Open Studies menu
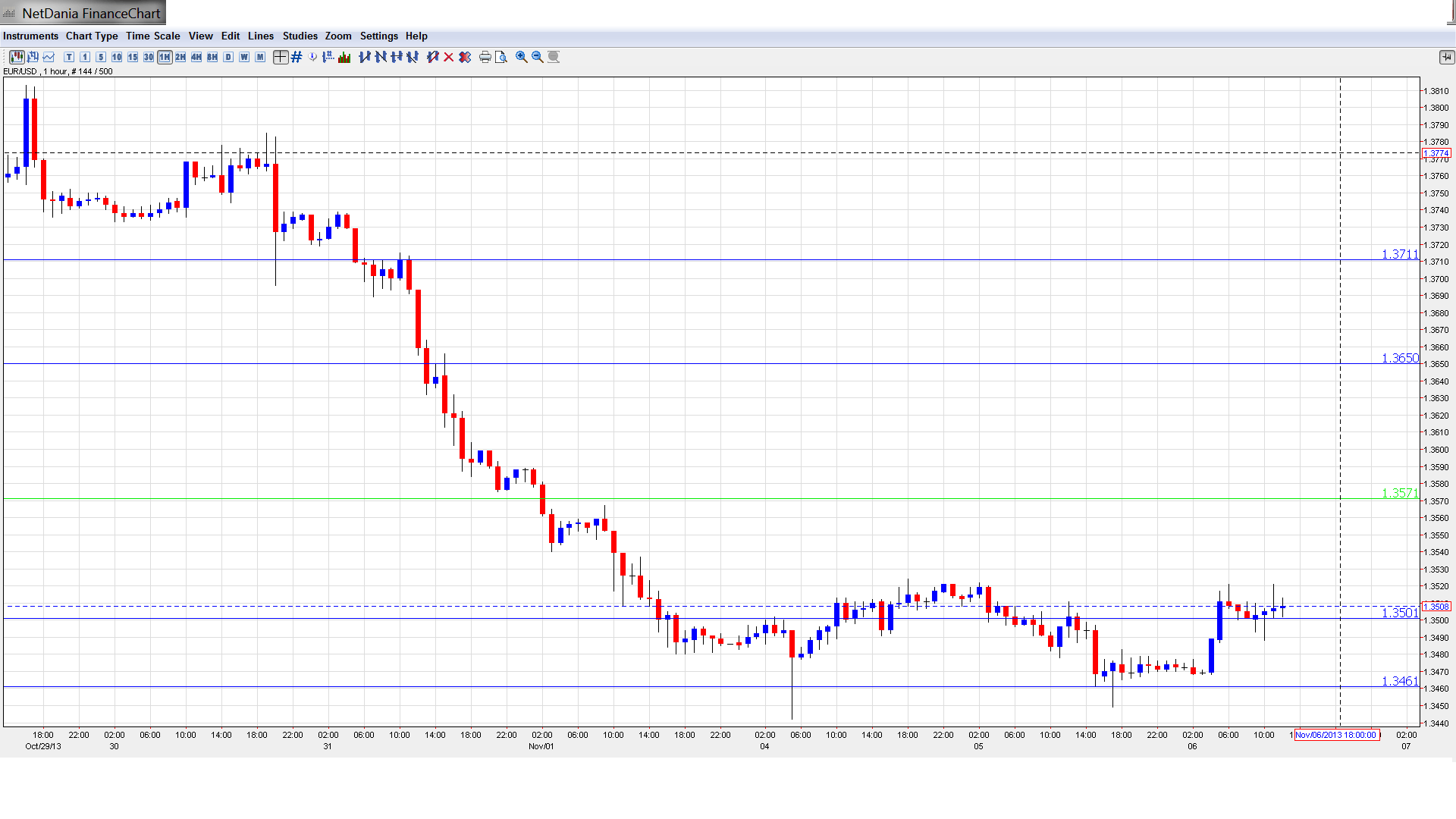 click(x=300, y=36)
